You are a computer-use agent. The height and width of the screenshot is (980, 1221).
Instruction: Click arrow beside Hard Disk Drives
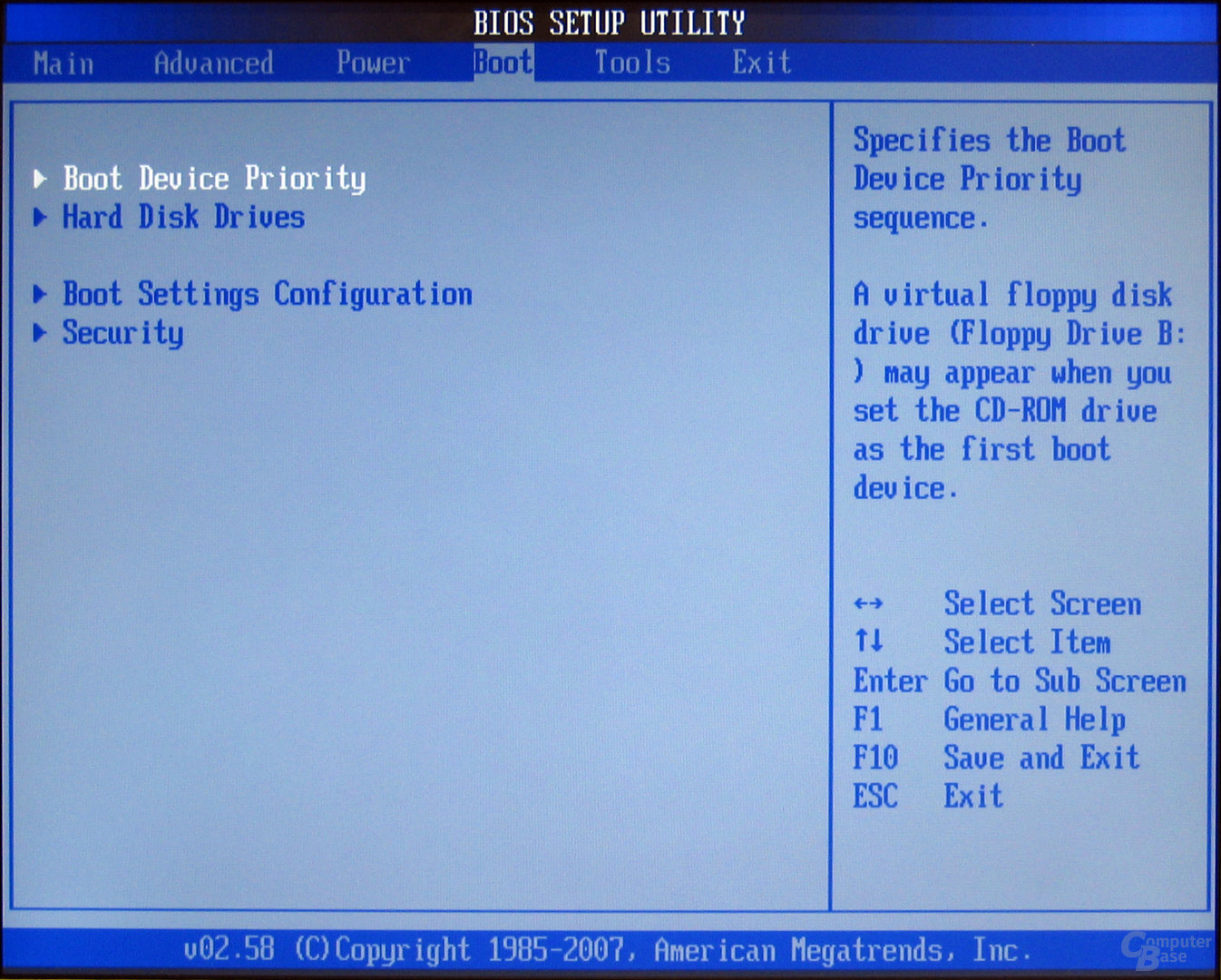(x=40, y=218)
